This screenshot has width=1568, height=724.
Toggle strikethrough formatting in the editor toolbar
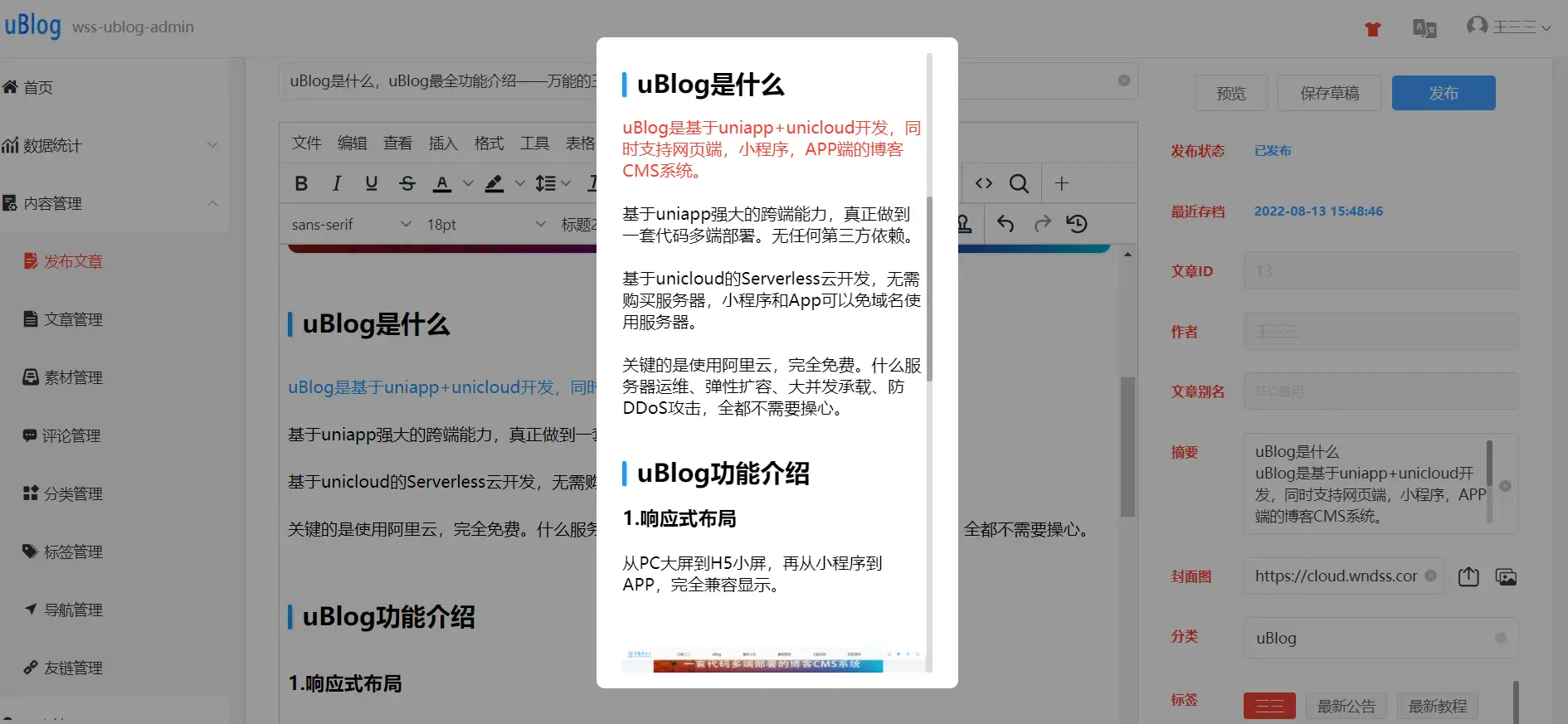coord(407,183)
